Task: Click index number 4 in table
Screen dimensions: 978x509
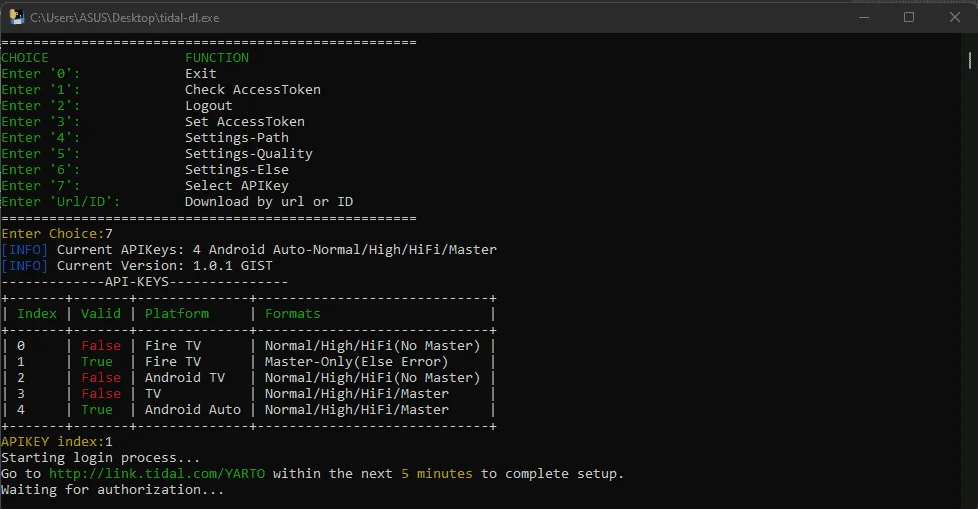Action: [21, 410]
